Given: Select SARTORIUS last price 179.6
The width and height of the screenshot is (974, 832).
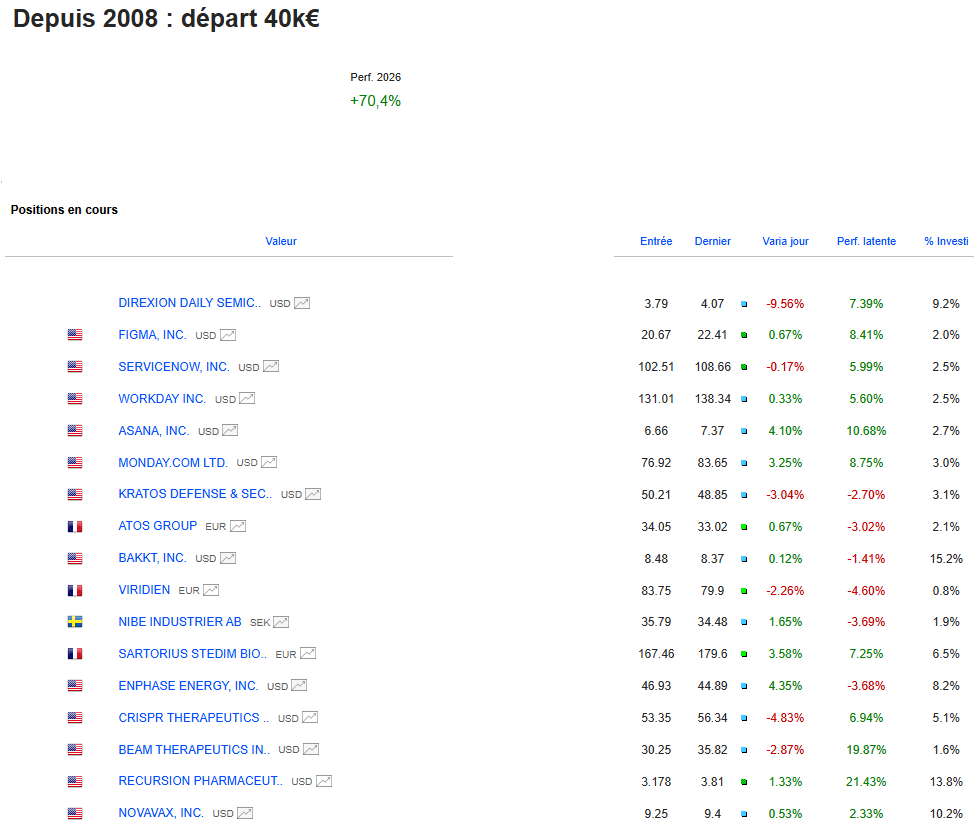Looking at the screenshot, I should pyautogui.click(x=712, y=654).
